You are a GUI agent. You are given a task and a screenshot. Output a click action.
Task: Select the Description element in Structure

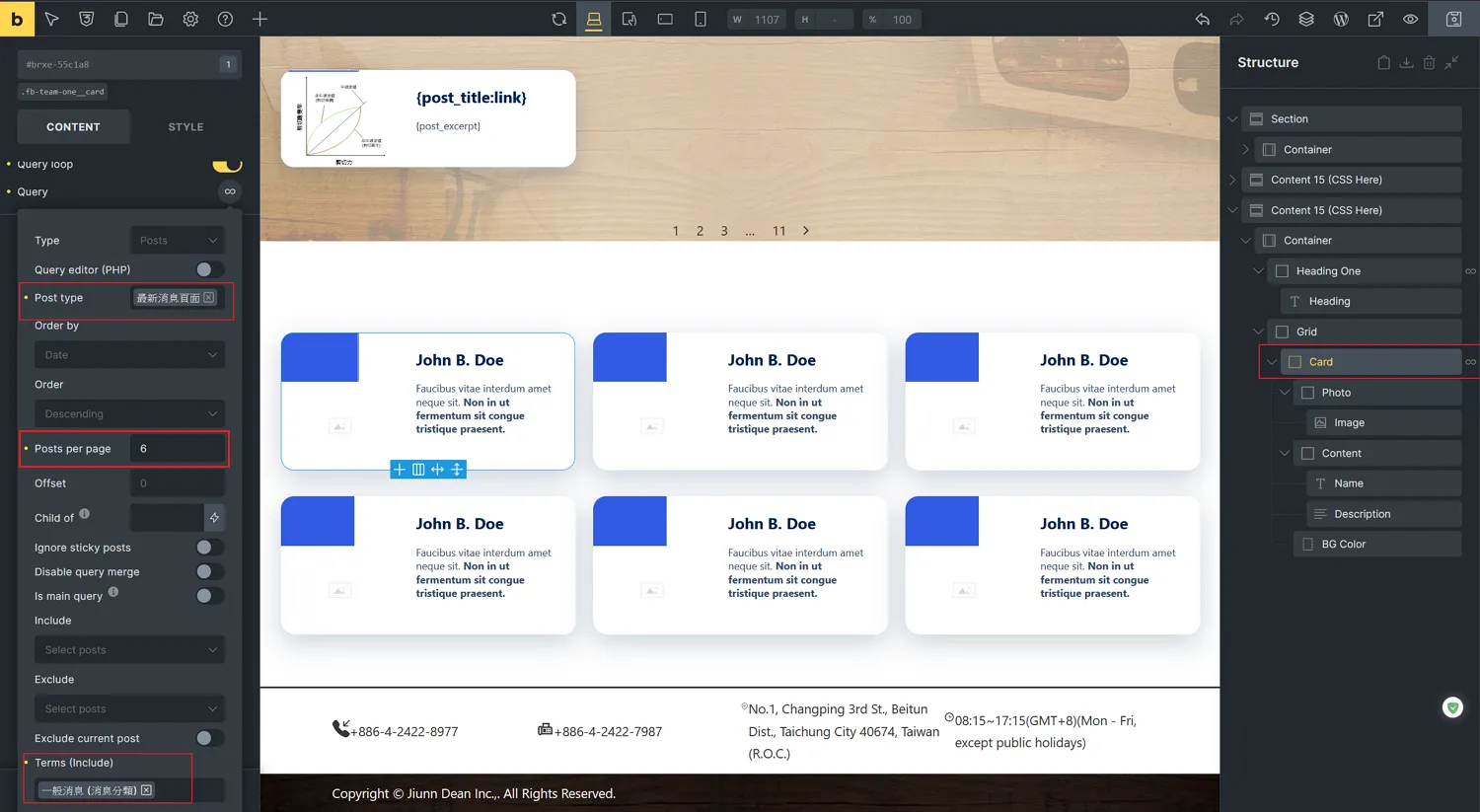(x=1362, y=514)
